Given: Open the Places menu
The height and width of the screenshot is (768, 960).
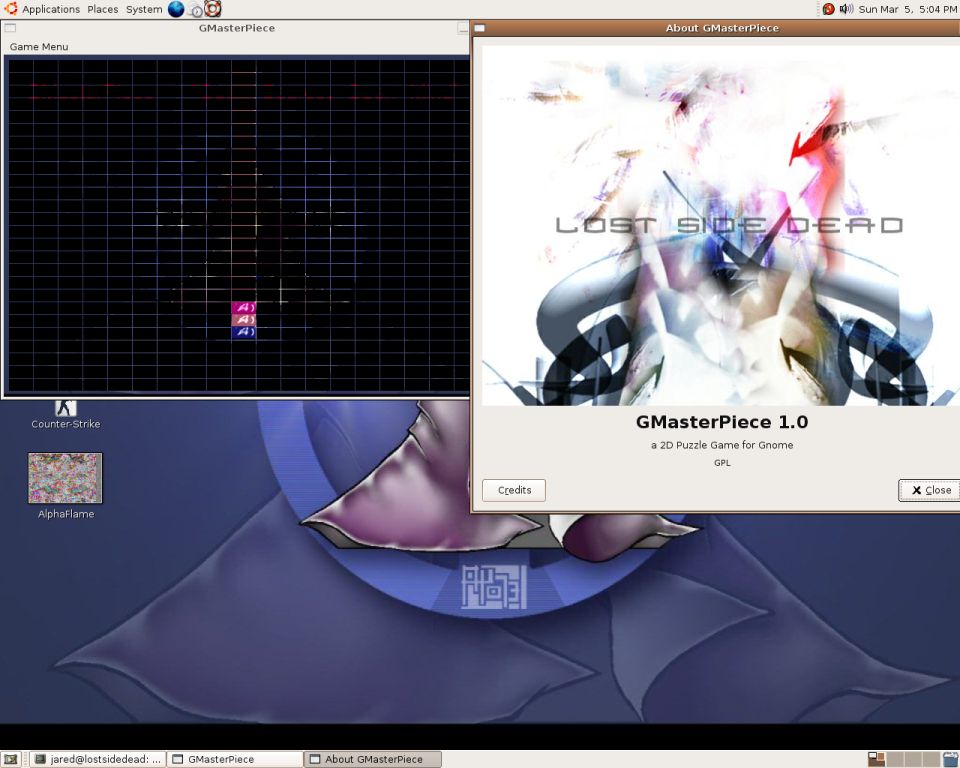Looking at the screenshot, I should pyautogui.click(x=102, y=9).
